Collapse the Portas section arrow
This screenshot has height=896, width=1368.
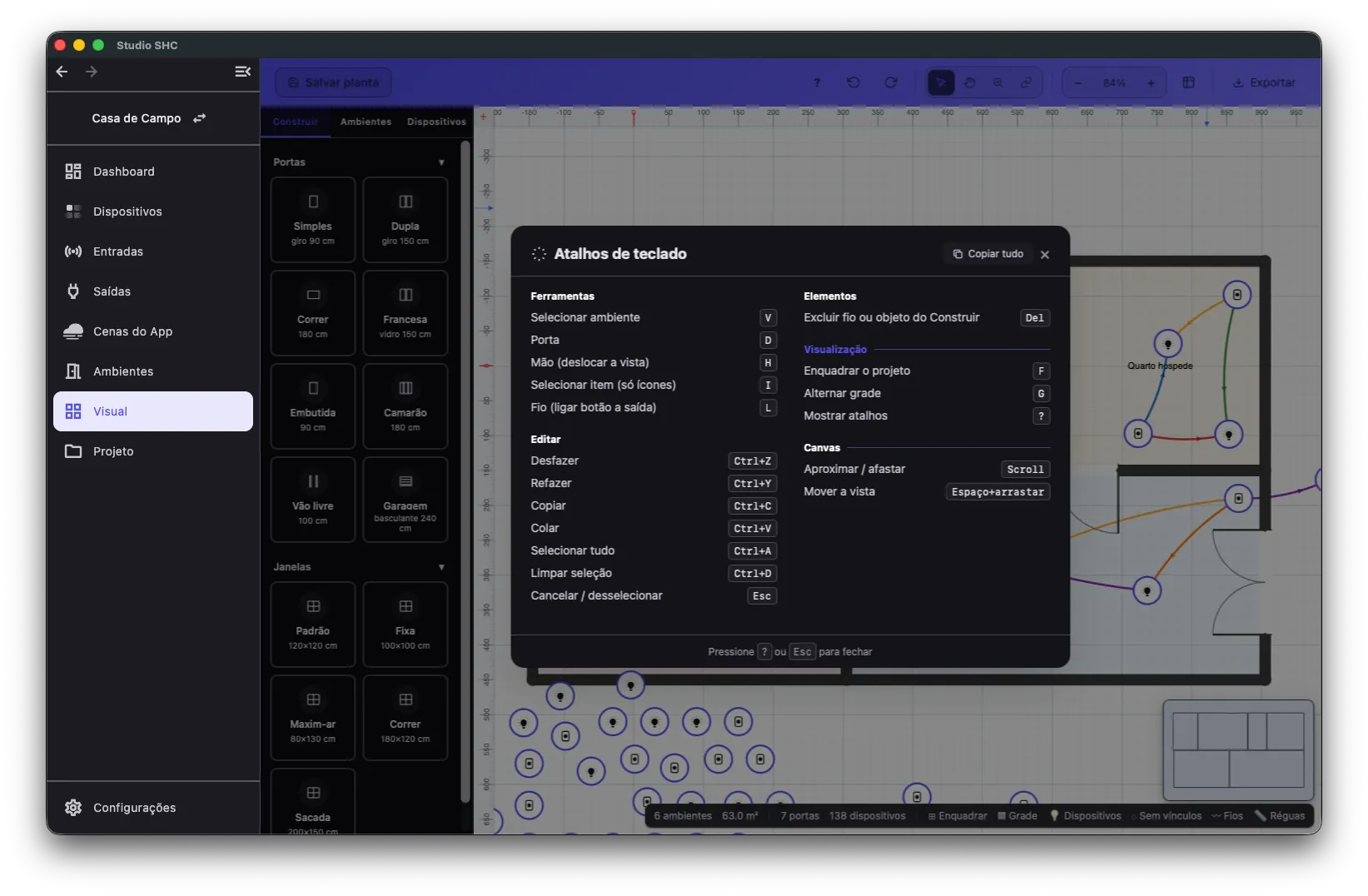click(441, 162)
